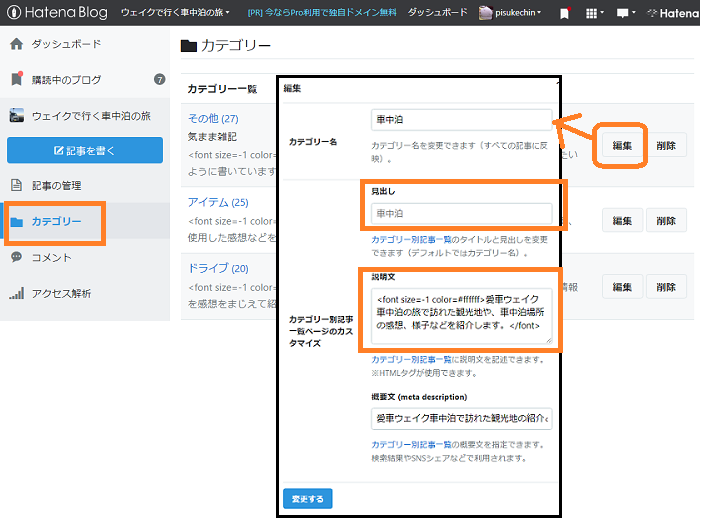
Task: Click the 気まま雑記 description text
Action: pos(212,137)
